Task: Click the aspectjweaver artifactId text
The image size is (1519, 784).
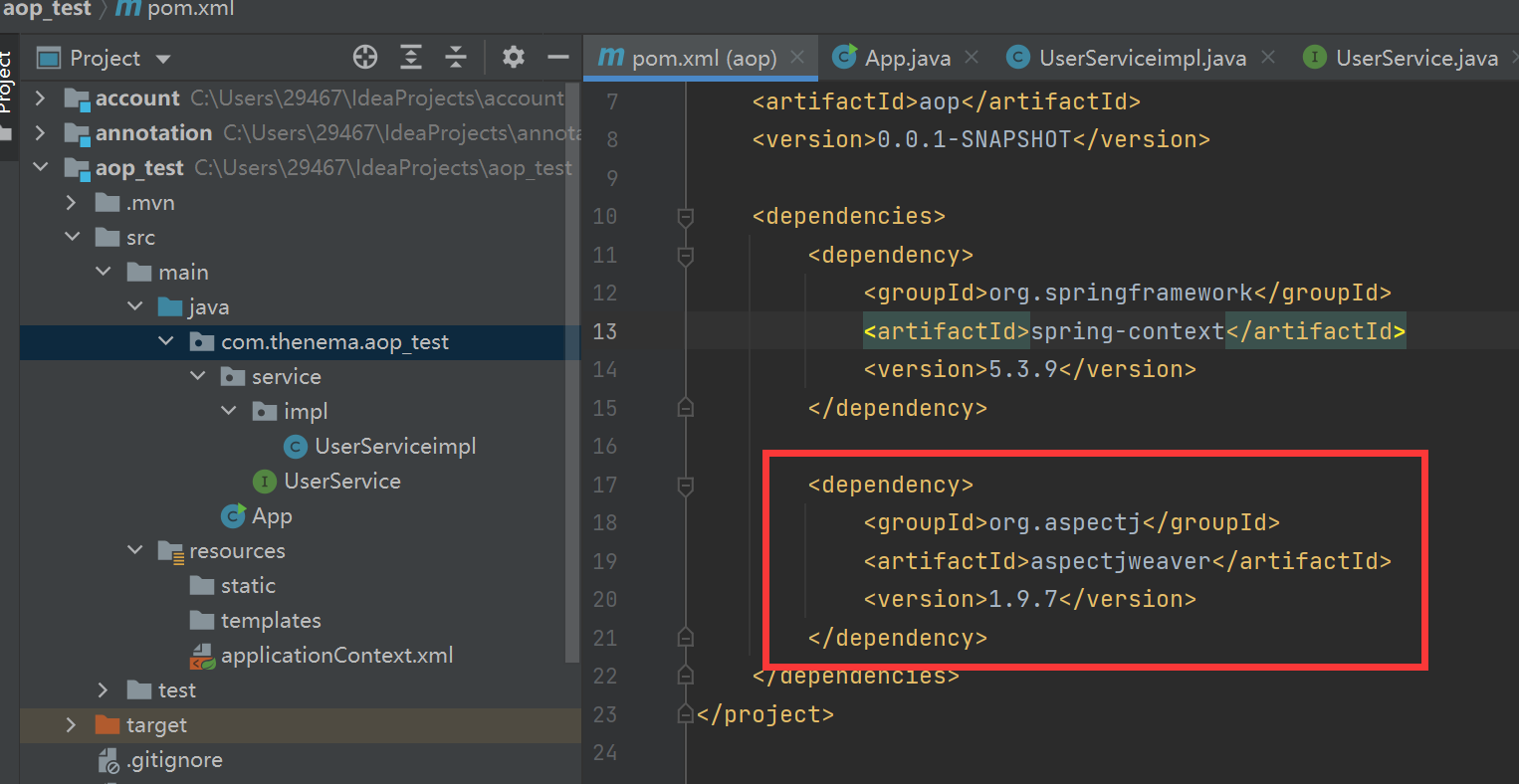Action: tap(1120, 561)
